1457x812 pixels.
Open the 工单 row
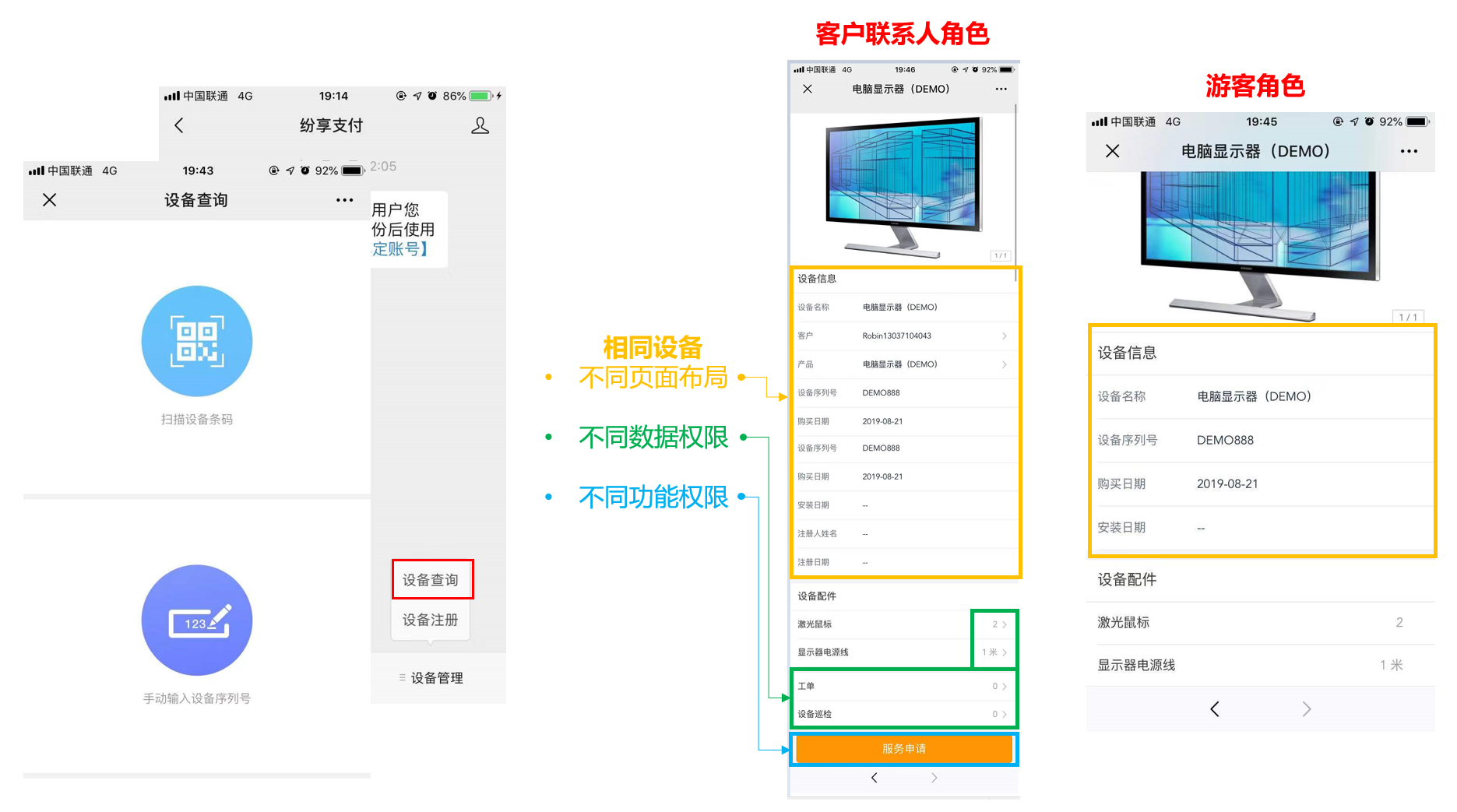click(903, 686)
